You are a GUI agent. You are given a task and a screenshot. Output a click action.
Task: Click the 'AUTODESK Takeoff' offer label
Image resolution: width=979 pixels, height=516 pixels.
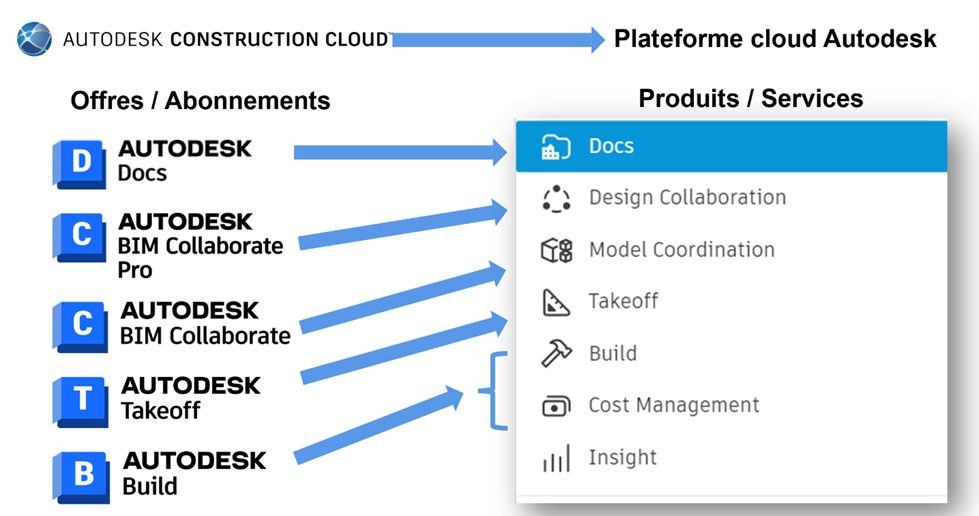click(x=190, y=398)
